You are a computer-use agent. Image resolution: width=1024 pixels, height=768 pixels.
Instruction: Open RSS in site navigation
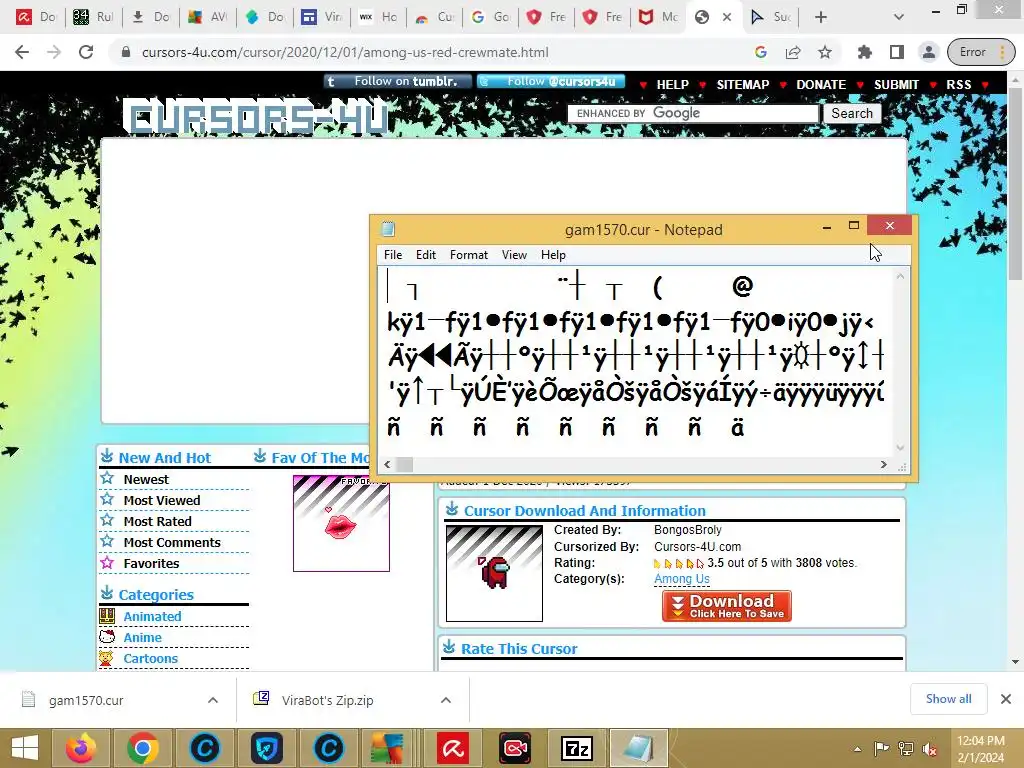[x=958, y=85]
